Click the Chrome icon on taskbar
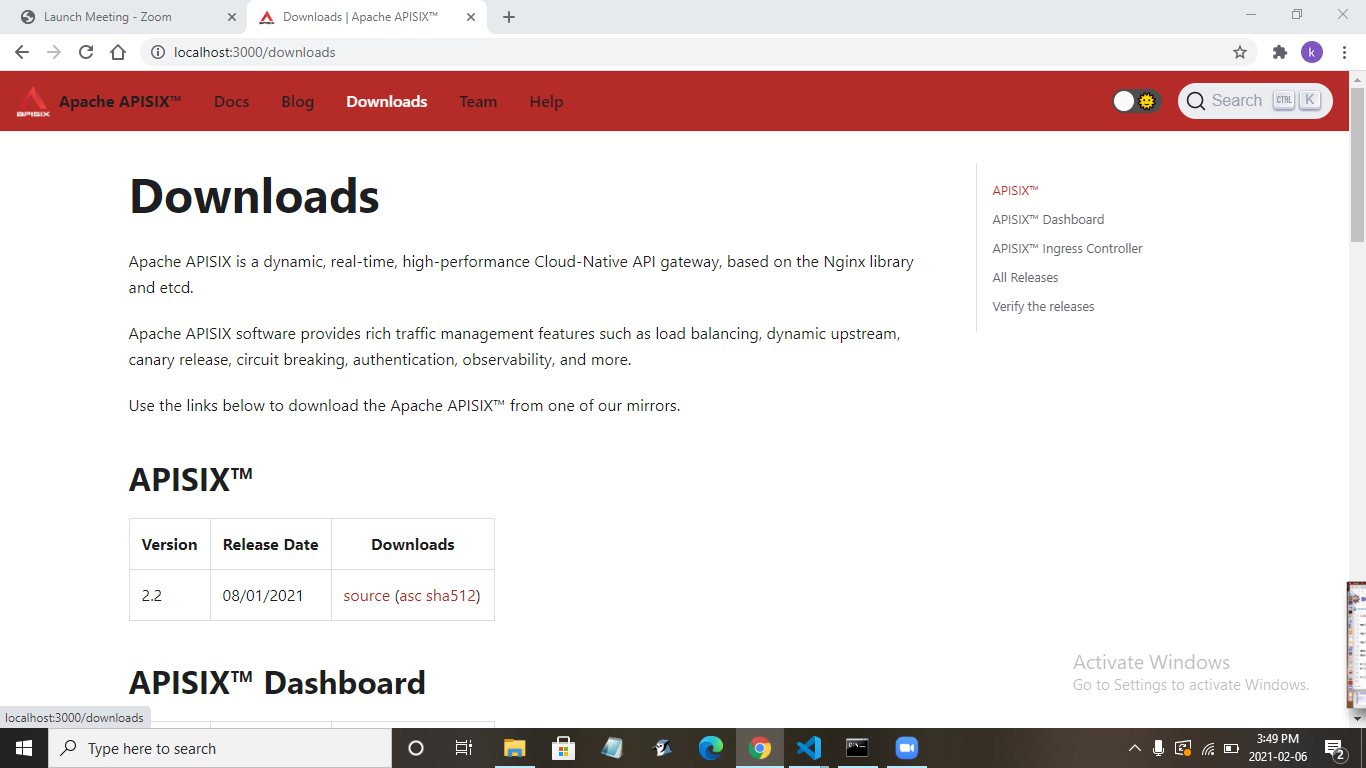The height and width of the screenshot is (768, 1366). point(760,748)
